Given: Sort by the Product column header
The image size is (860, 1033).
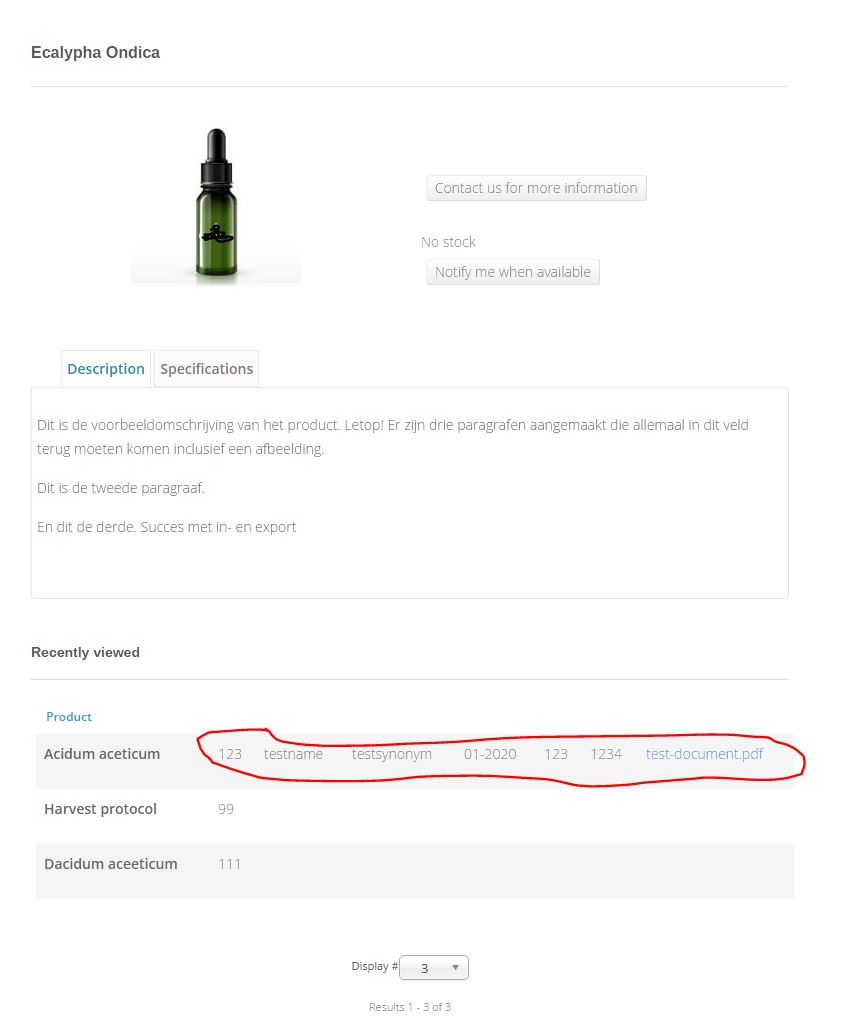Looking at the screenshot, I should 69,717.
